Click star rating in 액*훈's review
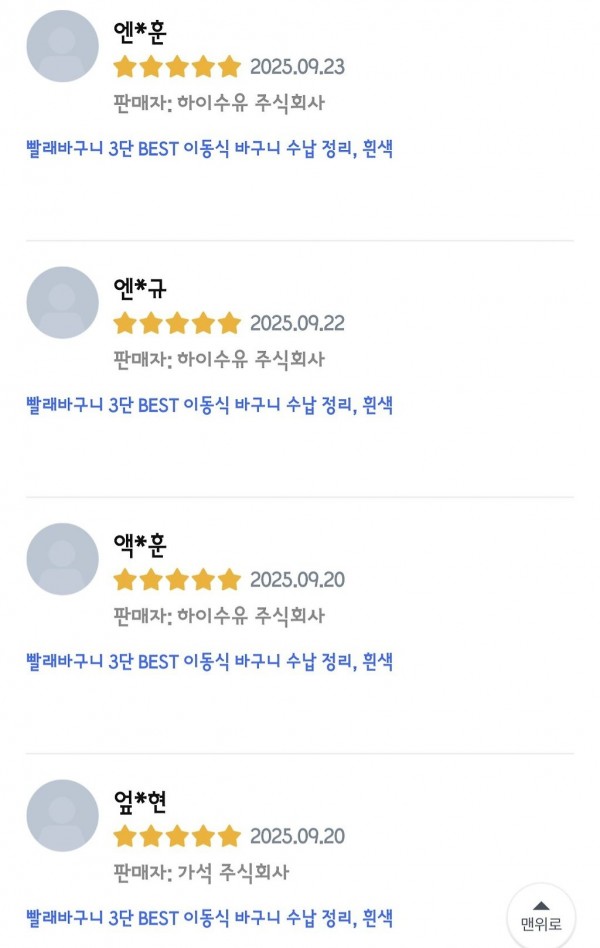The width and height of the screenshot is (600, 948). 177,580
